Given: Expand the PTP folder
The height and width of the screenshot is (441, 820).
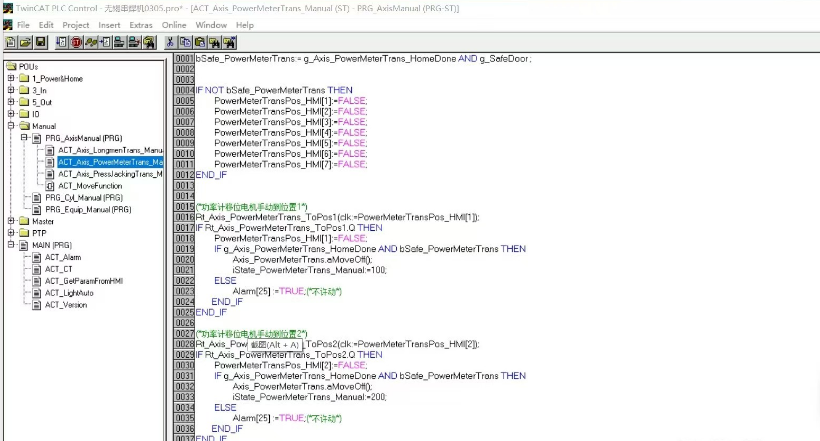Looking at the screenshot, I should click(11, 233).
